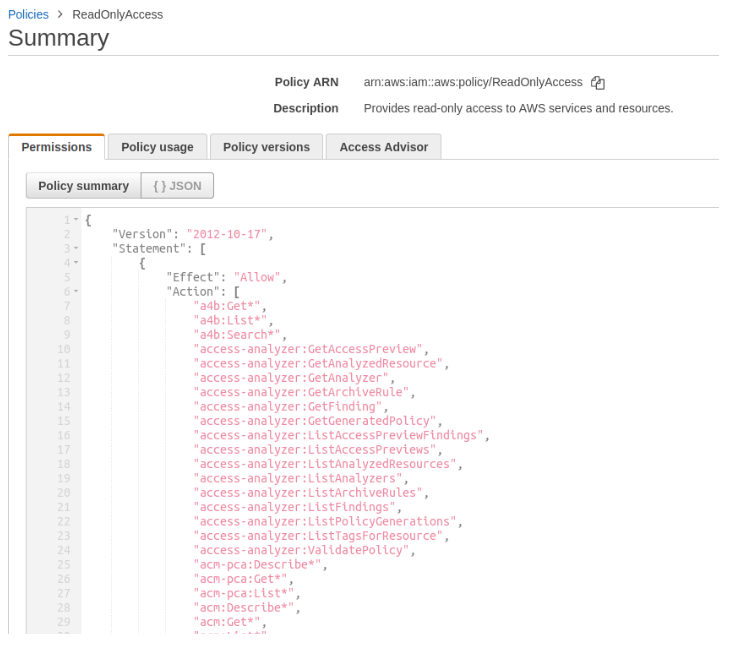The image size is (730, 646).
Task: Click the "Version" line in the JSON editor
Action: click(192, 234)
